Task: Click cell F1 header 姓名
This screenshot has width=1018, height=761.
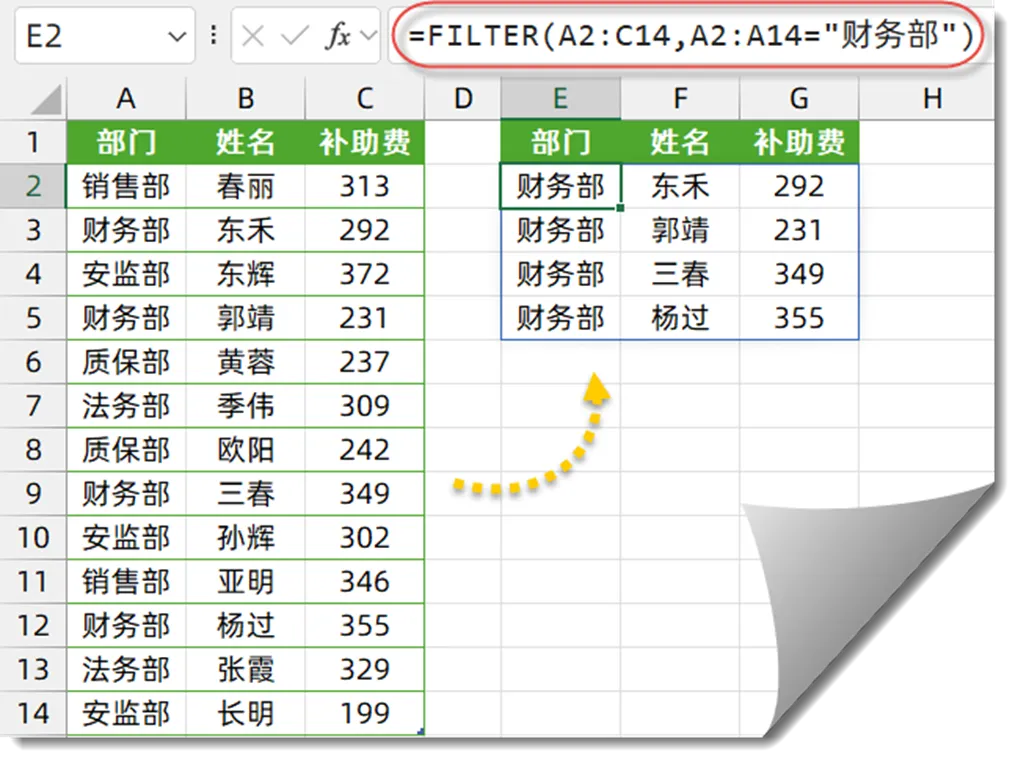Action: (680, 142)
